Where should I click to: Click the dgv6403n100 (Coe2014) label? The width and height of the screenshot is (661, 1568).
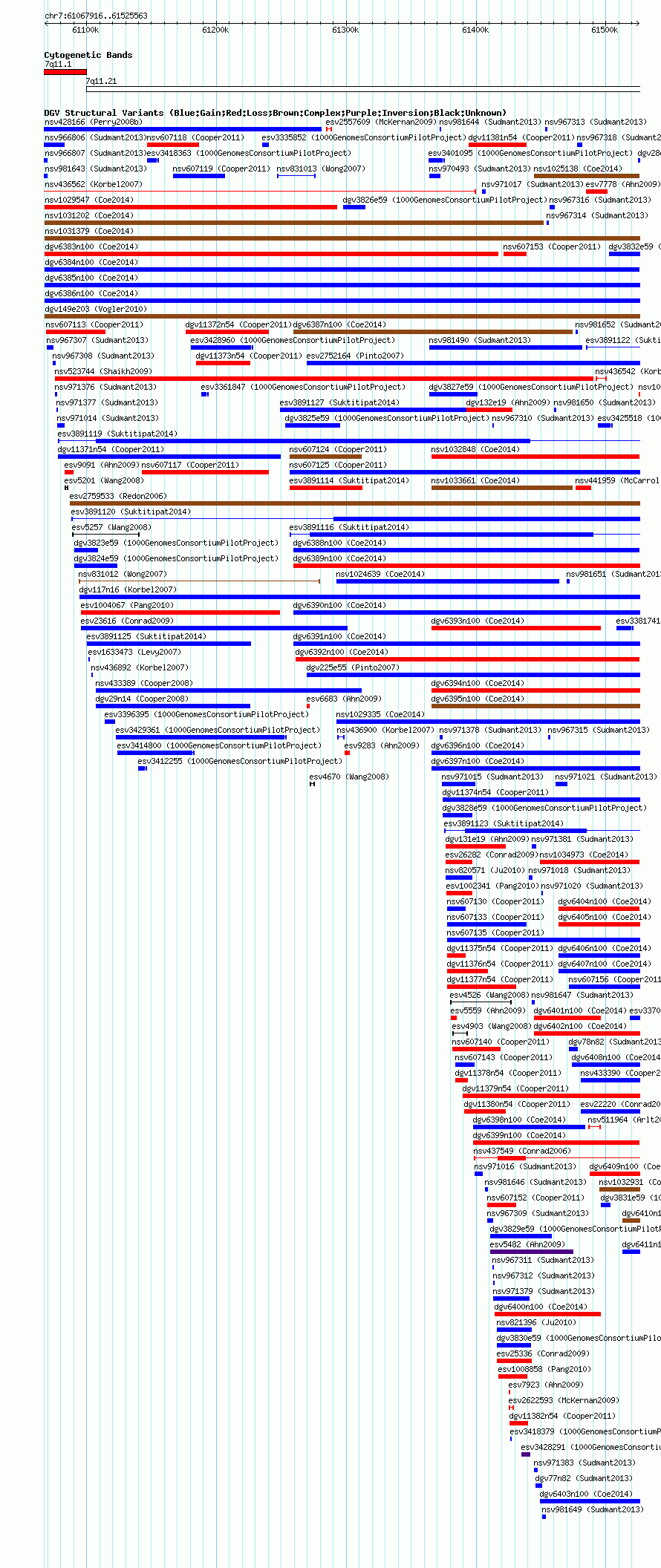click(x=586, y=1494)
